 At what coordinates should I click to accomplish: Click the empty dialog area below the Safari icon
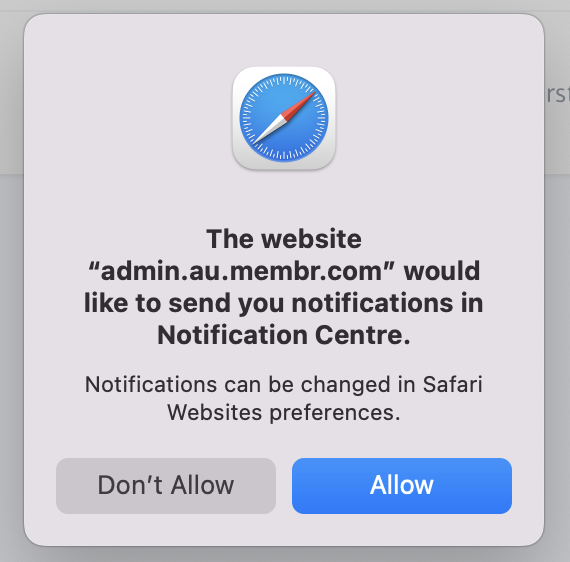click(284, 198)
